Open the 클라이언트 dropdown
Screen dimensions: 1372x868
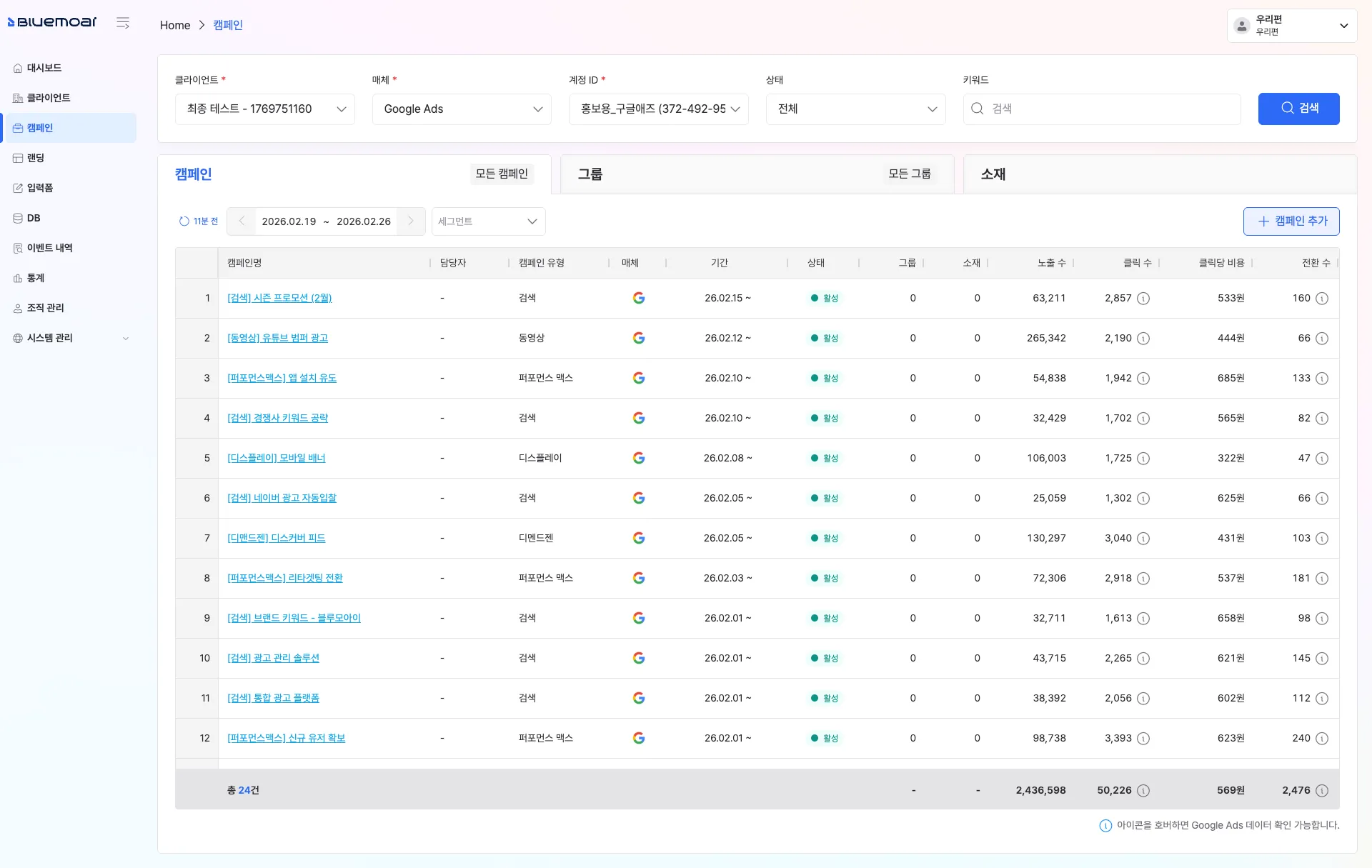(x=265, y=109)
